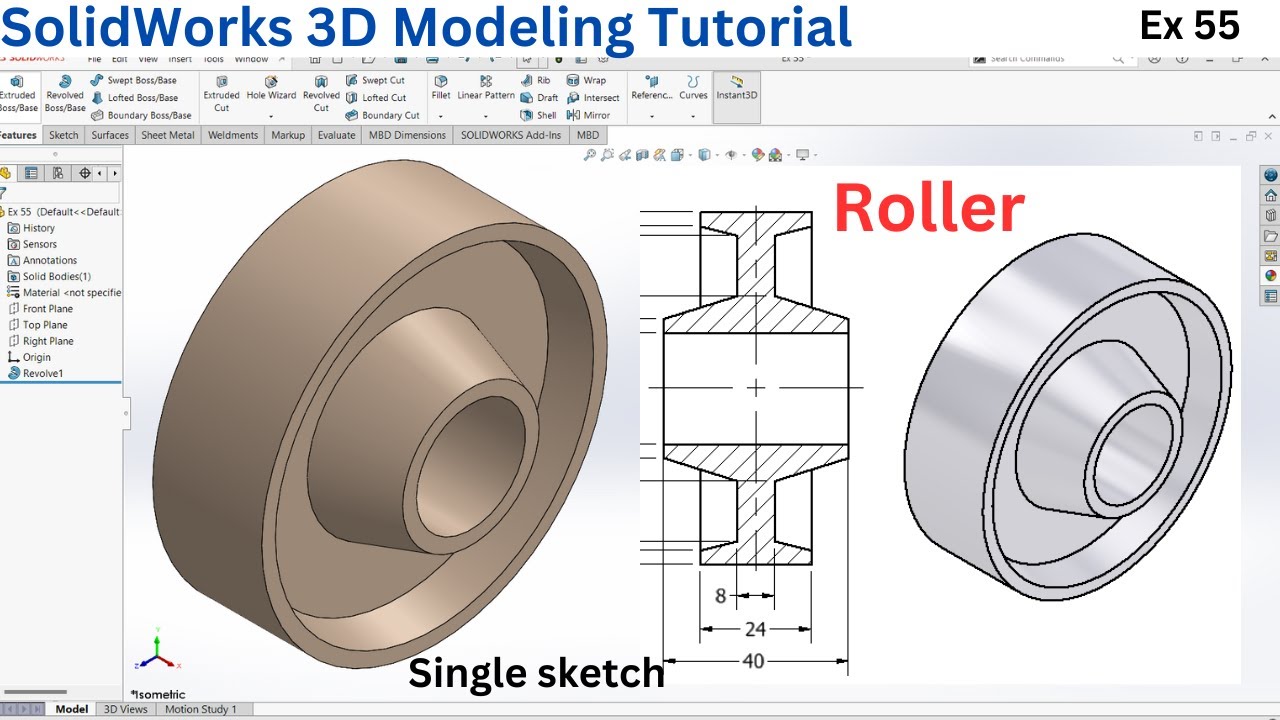Open the PropertyManager tab icon
The height and width of the screenshot is (720, 1280).
(31, 173)
